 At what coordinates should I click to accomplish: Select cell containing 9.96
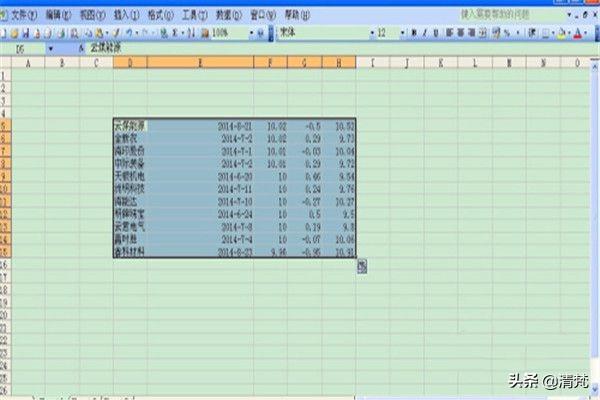point(270,252)
